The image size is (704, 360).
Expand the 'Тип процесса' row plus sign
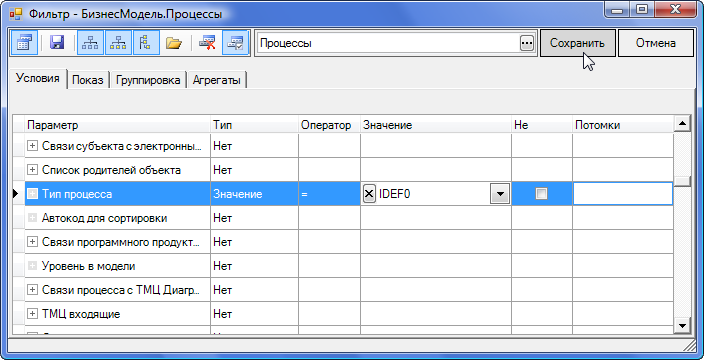tap(32, 194)
